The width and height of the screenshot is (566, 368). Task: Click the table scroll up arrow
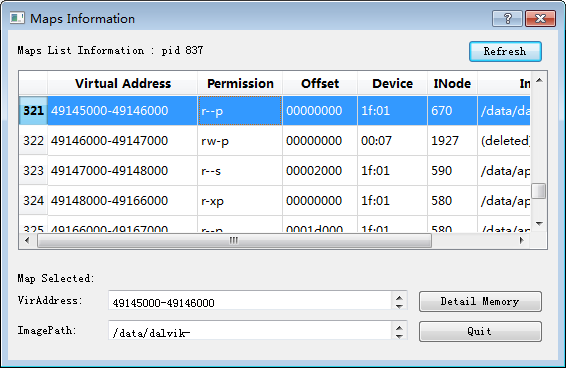tap(539, 80)
